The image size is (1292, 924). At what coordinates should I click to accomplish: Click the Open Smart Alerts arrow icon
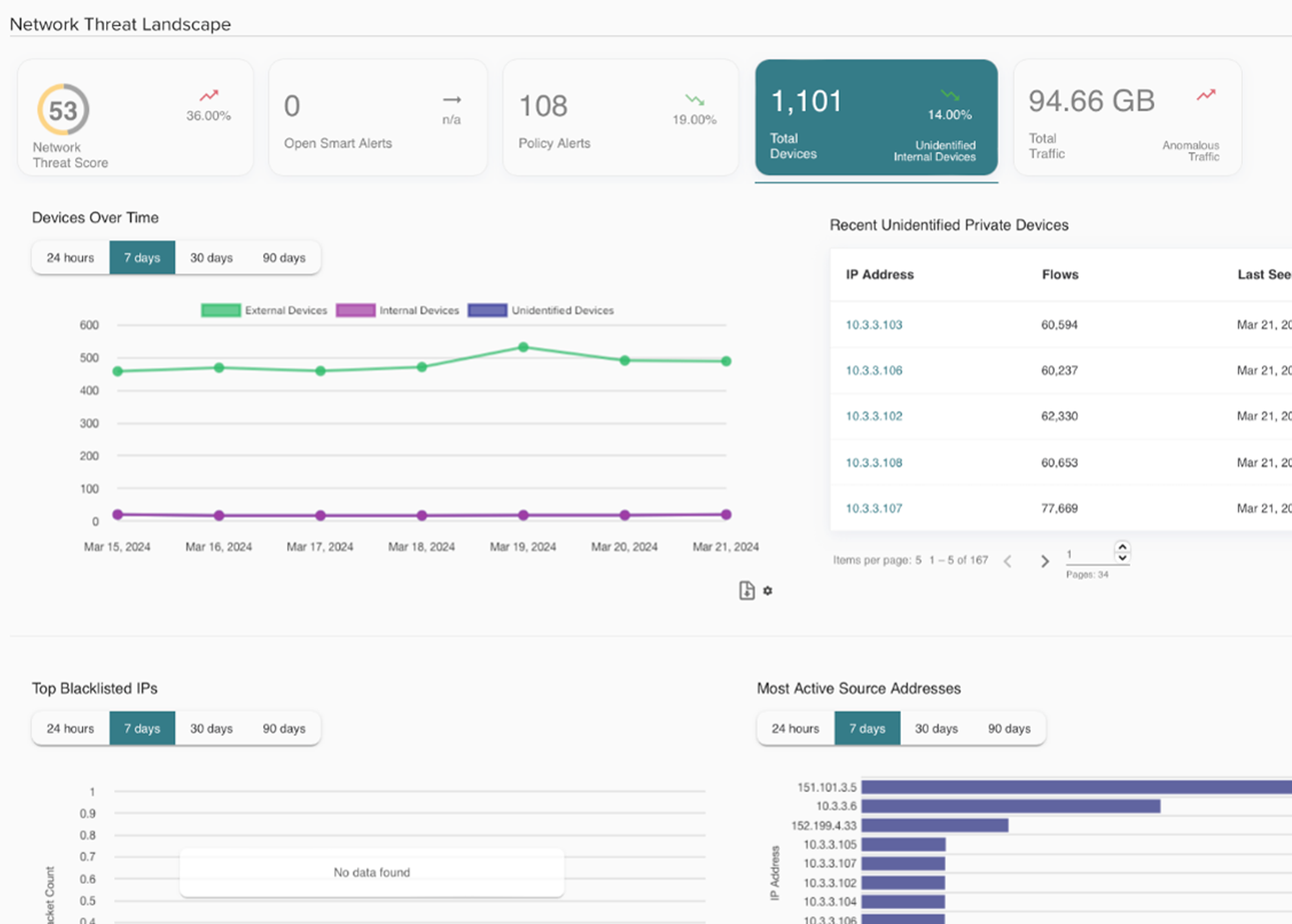click(452, 99)
